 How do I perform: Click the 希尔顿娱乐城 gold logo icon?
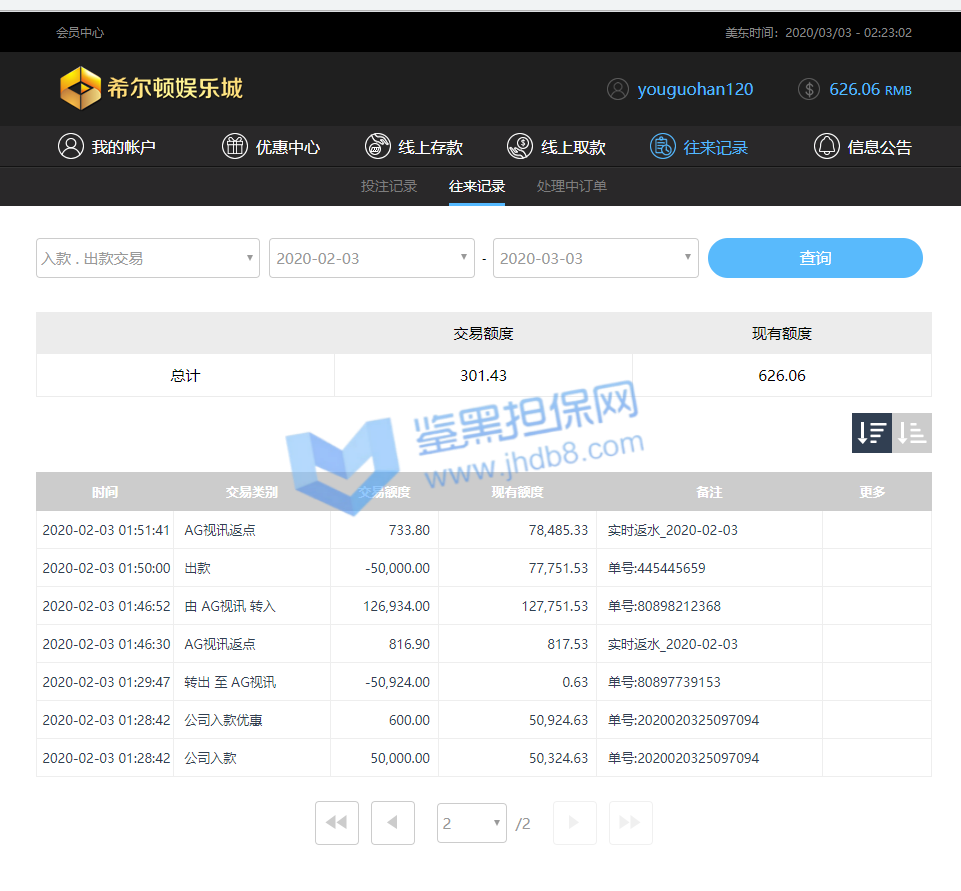(x=80, y=88)
